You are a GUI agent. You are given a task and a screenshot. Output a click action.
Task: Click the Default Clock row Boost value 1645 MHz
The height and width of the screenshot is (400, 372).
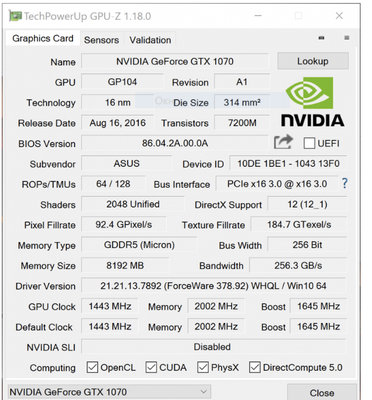tap(318, 327)
